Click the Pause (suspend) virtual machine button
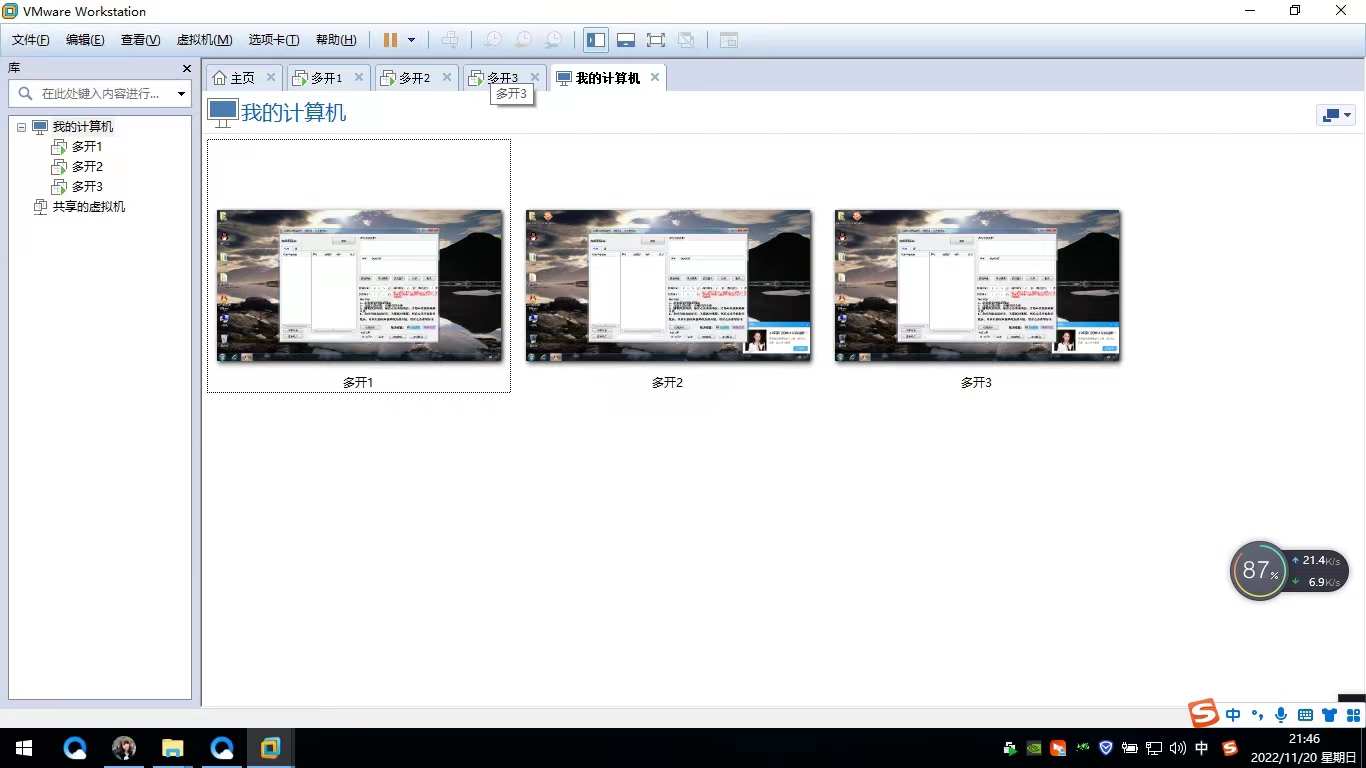This screenshot has width=1366, height=768. [x=390, y=40]
